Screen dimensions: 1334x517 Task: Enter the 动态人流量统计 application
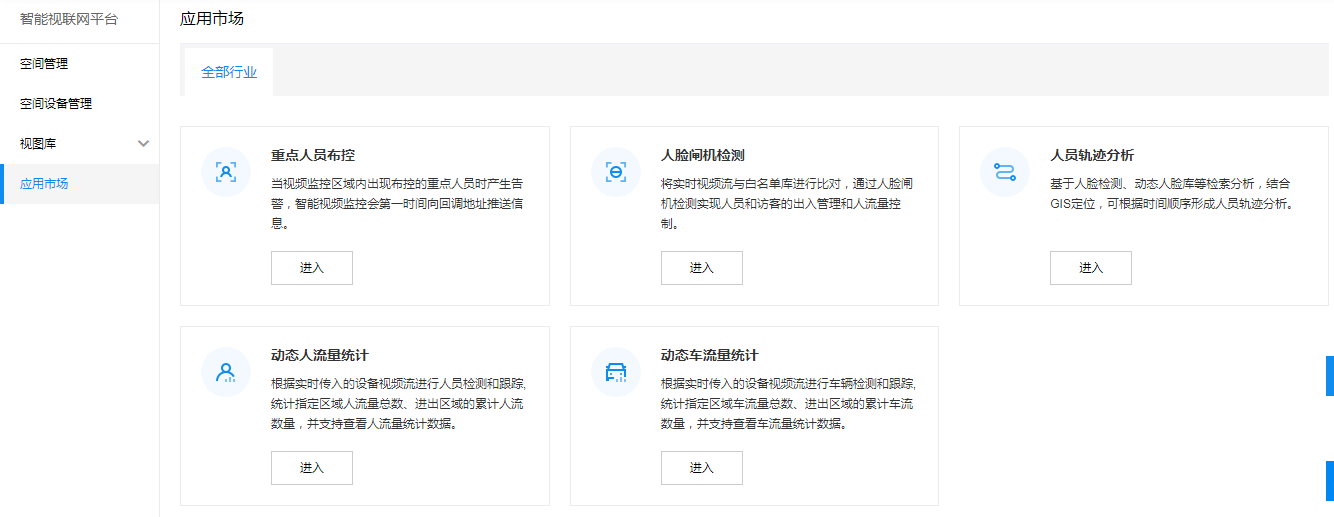tap(312, 468)
